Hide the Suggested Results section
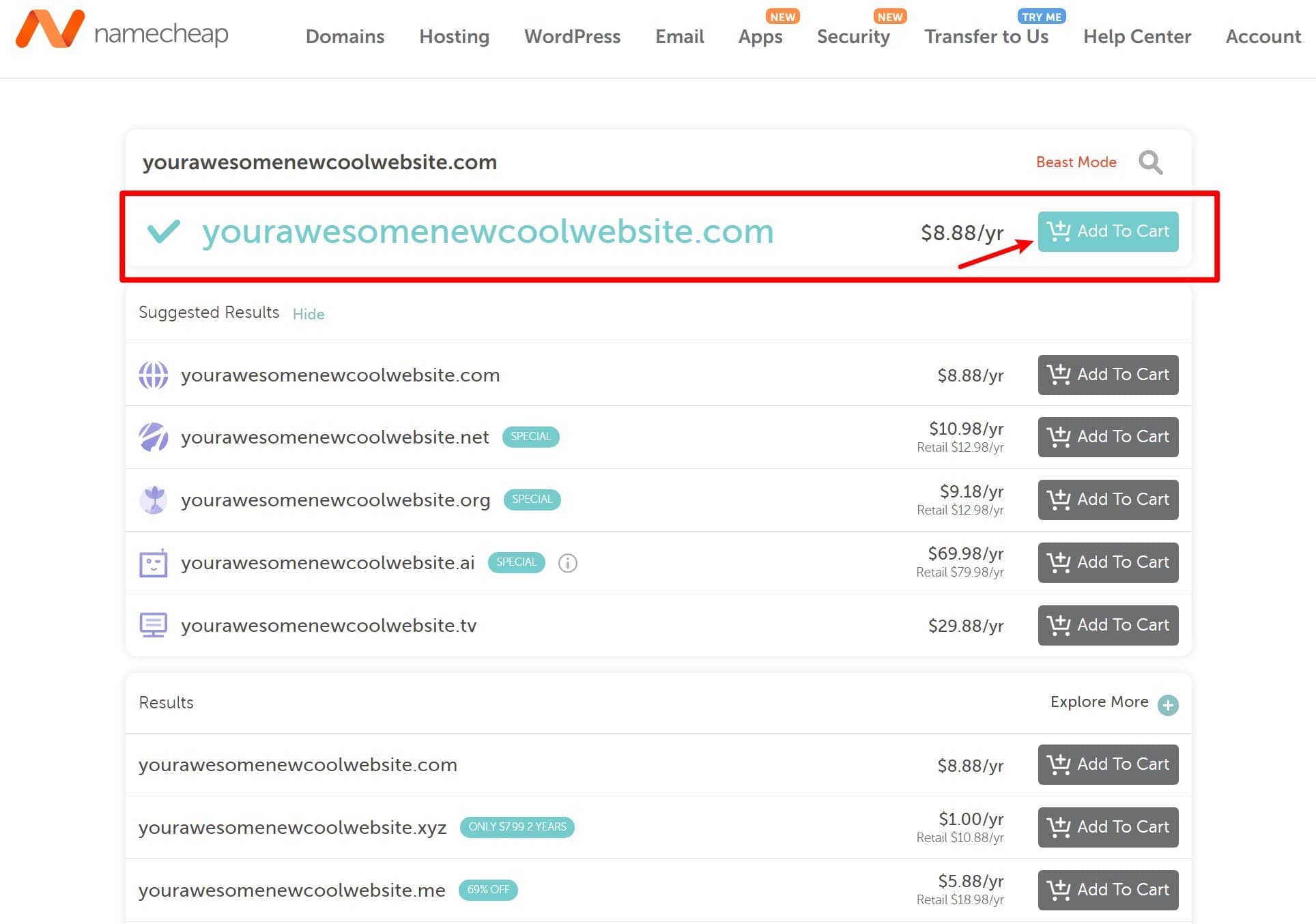The width and height of the screenshot is (1316, 924). (309, 314)
